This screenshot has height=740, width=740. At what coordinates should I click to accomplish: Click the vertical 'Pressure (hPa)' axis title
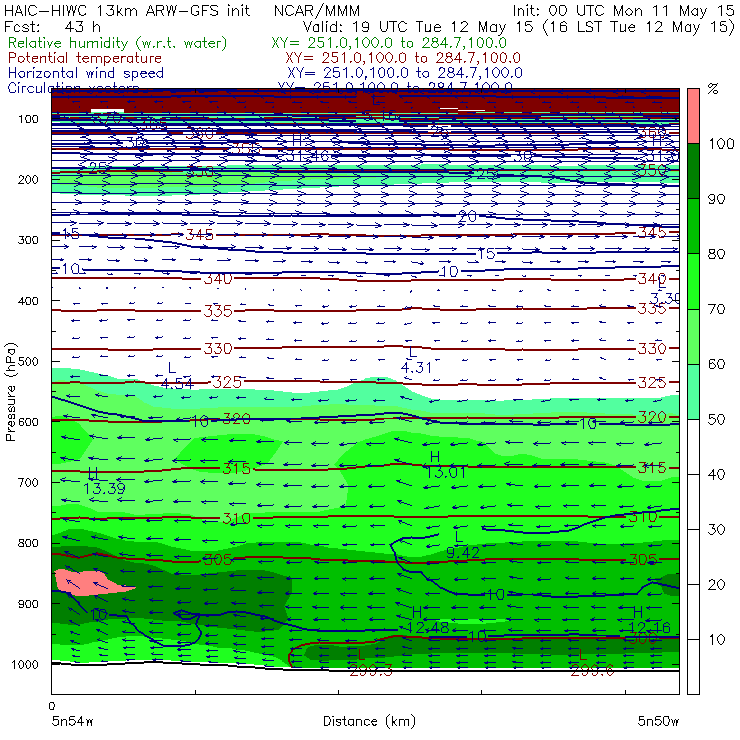(x=10, y=392)
